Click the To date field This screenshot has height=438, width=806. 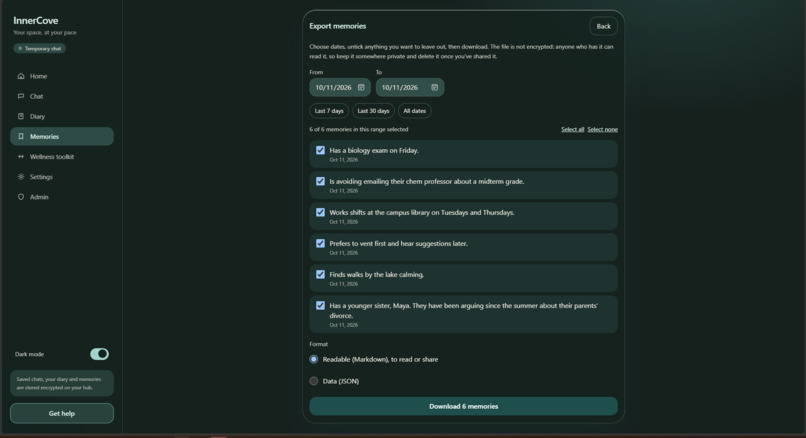coord(410,87)
